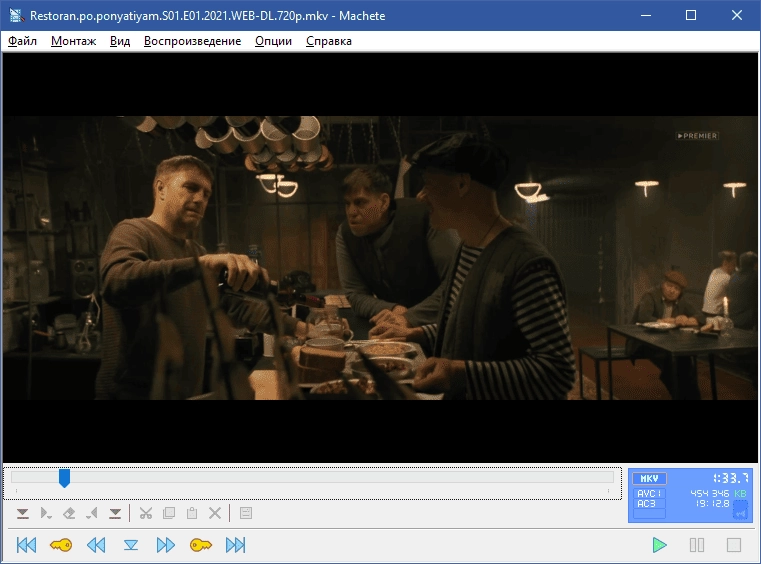Click the middle of the timeline seek bar
Image resolution: width=761 pixels, height=564 pixels.
[x=312, y=477]
